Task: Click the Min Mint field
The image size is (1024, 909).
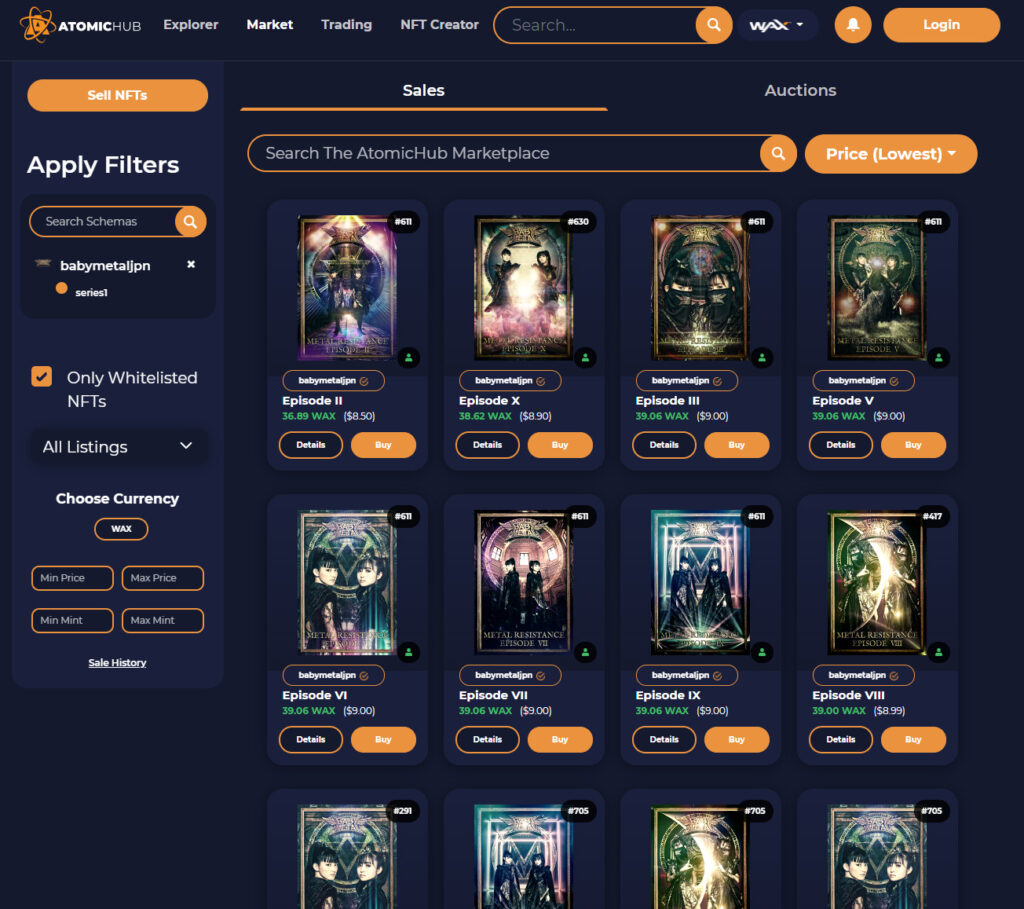Action: coord(72,620)
